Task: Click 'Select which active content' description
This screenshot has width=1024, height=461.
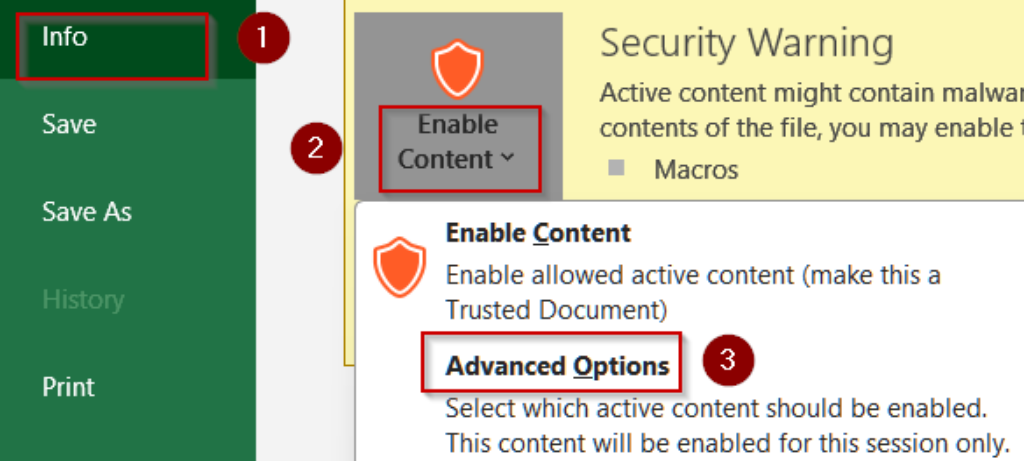Action: click(716, 409)
